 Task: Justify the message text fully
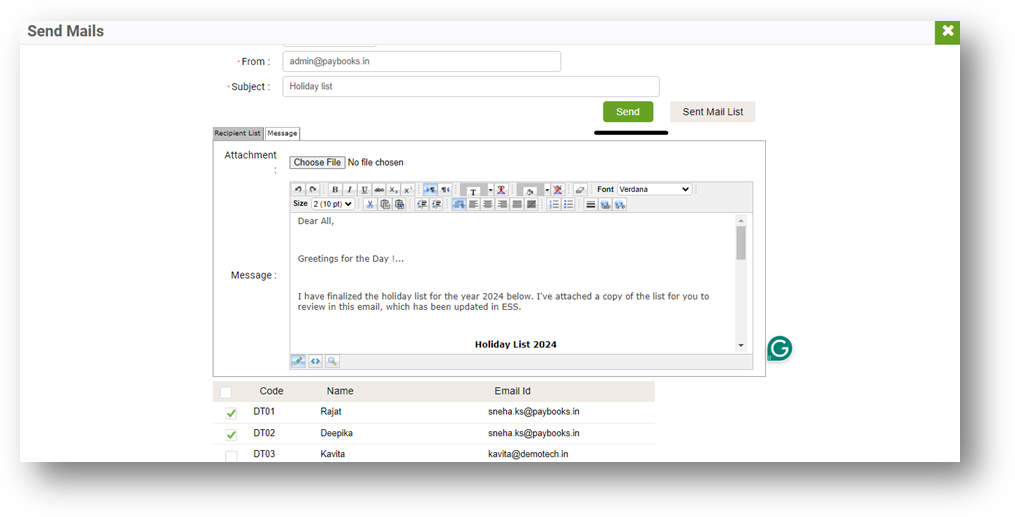[x=517, y=204]
